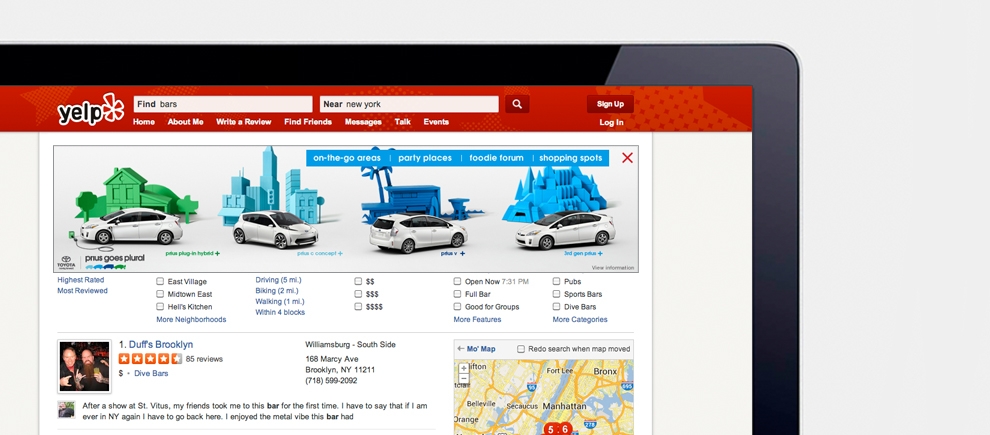This screenshot has height=435, width=990.
Task: Click the Near location field
Action: (x=409, y=104)
